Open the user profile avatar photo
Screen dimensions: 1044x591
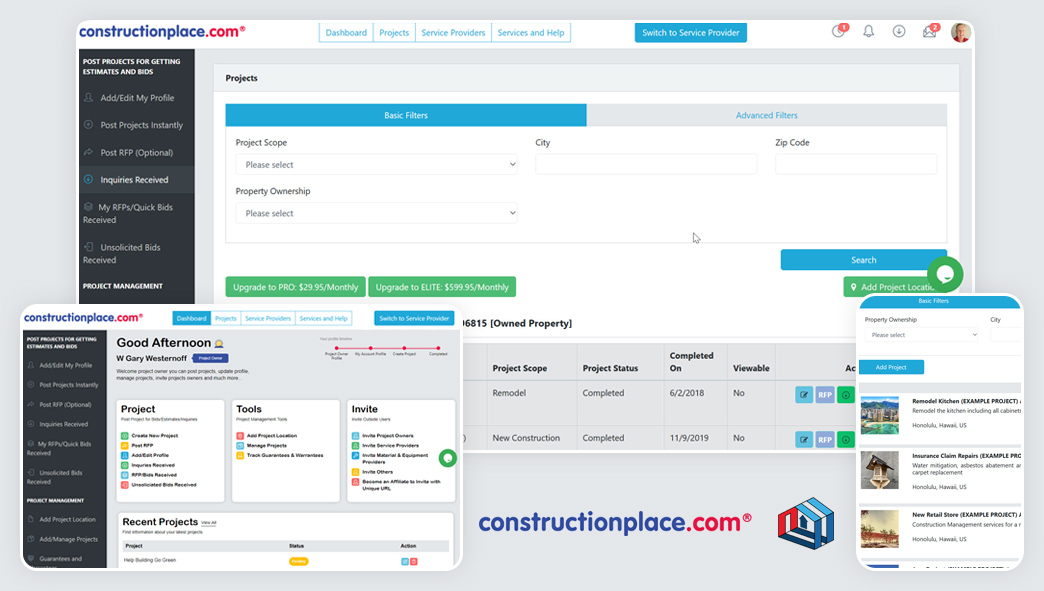click(961, 32)
